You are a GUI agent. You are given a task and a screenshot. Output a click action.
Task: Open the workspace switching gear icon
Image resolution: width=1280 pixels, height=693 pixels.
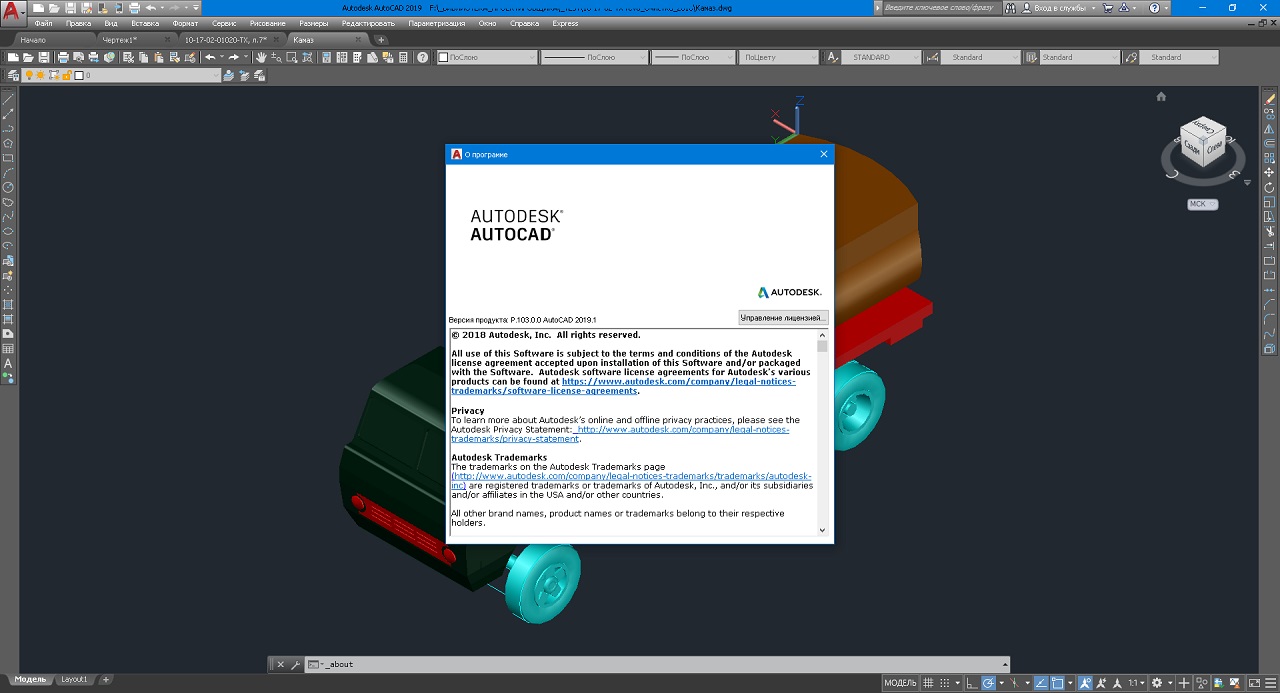tap(1157, 683)
